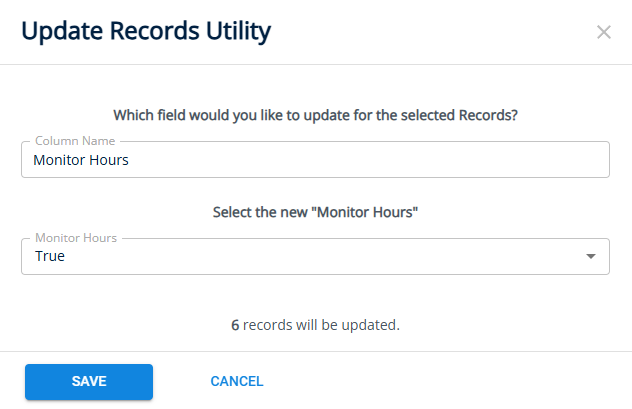Click the quoted "Monitor Hours" in the prompt
Screen dimensions: 632x409
(x=363, y=212)
